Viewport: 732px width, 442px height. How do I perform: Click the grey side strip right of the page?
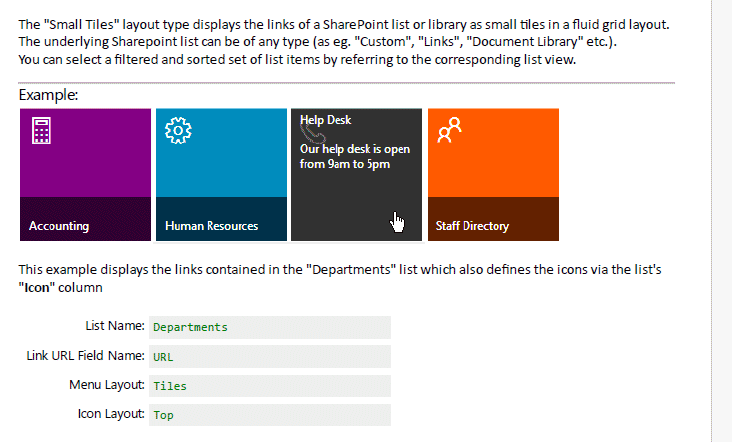coord(720,220)
